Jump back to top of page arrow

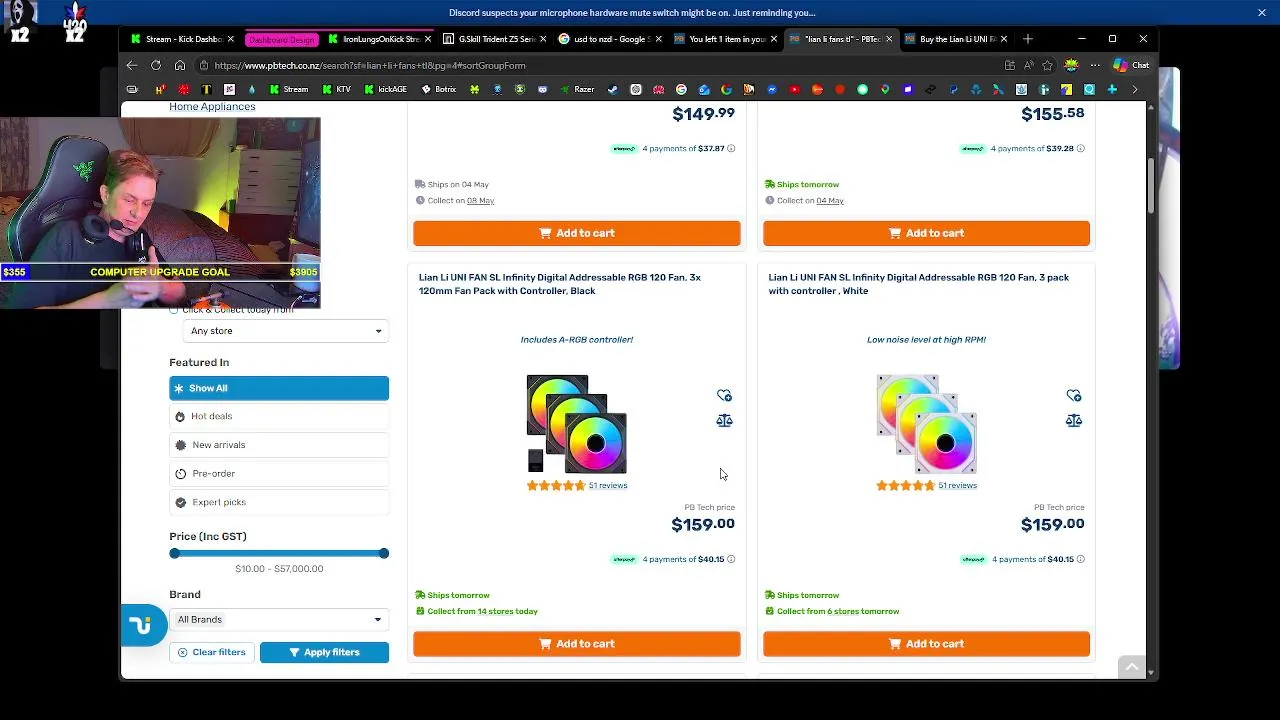point(1132,666)
